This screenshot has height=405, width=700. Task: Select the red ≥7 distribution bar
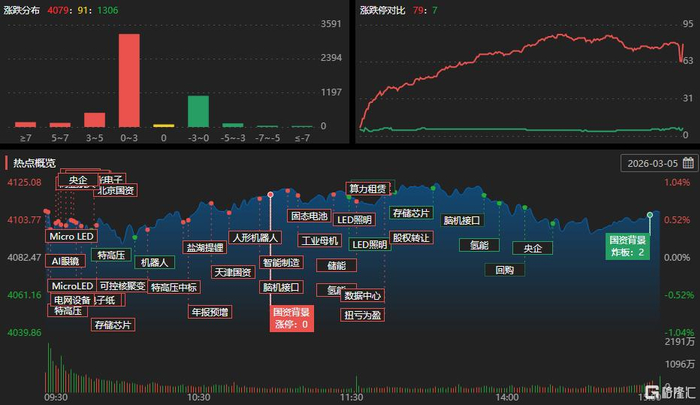pos(25,125)
